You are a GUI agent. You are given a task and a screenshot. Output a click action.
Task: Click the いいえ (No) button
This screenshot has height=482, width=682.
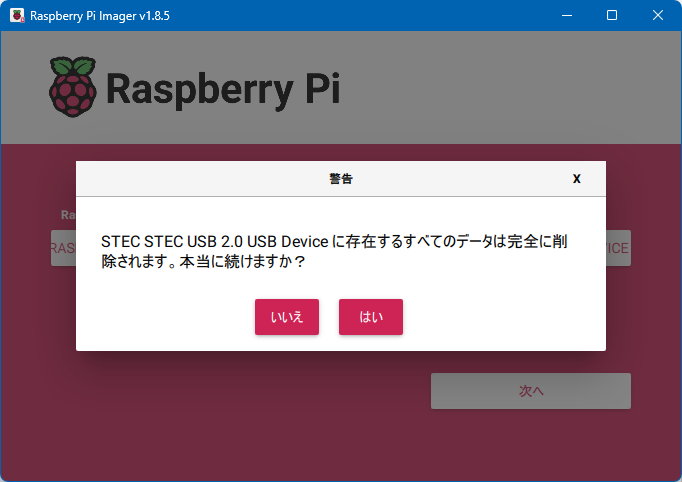[287, 317]
